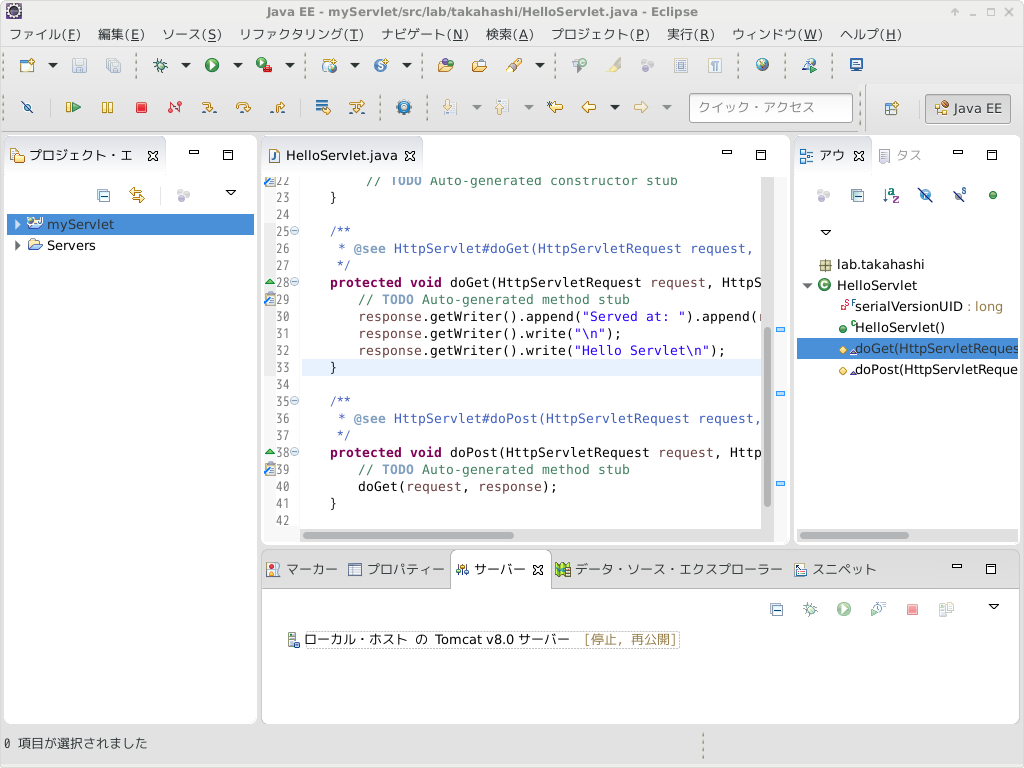Click the Debug bug icon
The height and width of the screenshot is (768, 1024).
tap(160, 65)
